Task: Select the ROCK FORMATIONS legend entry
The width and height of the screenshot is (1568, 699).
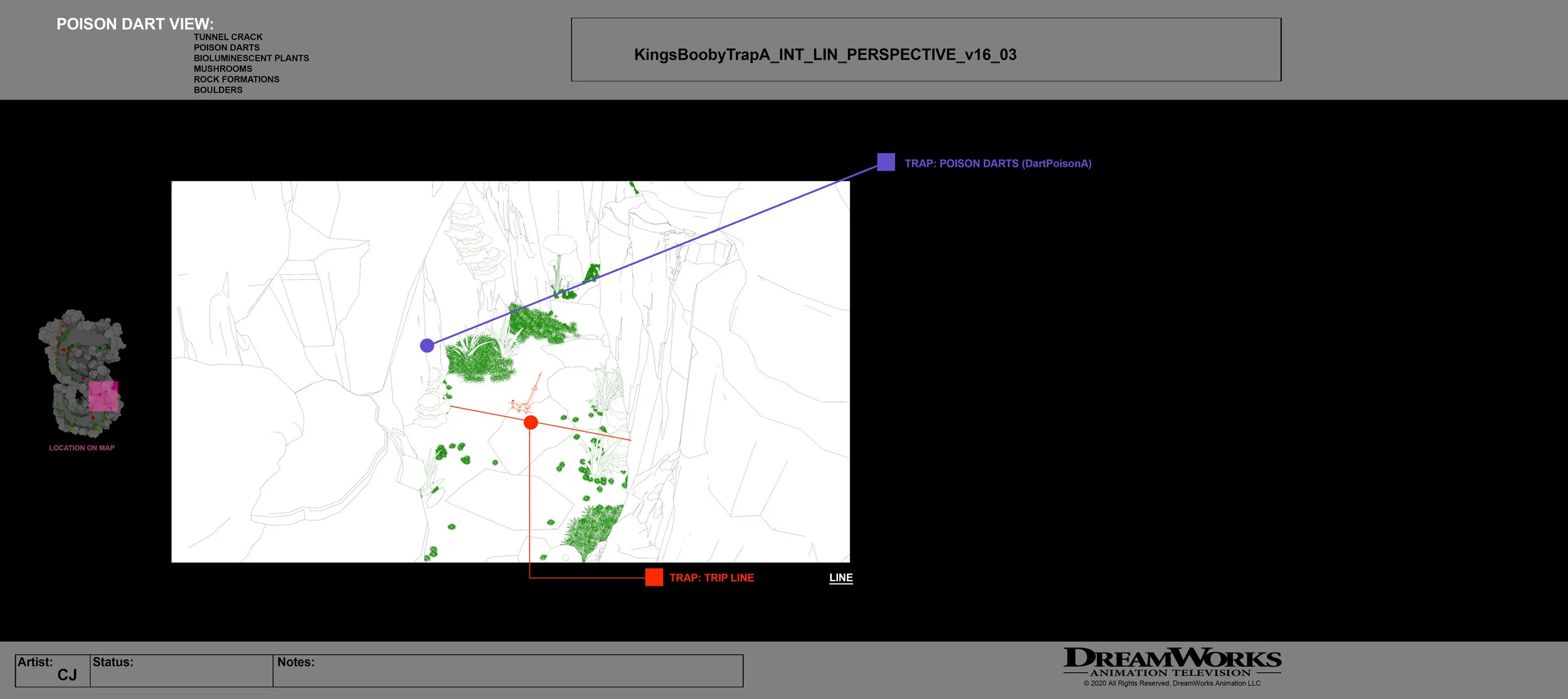Action: [236, 79]
